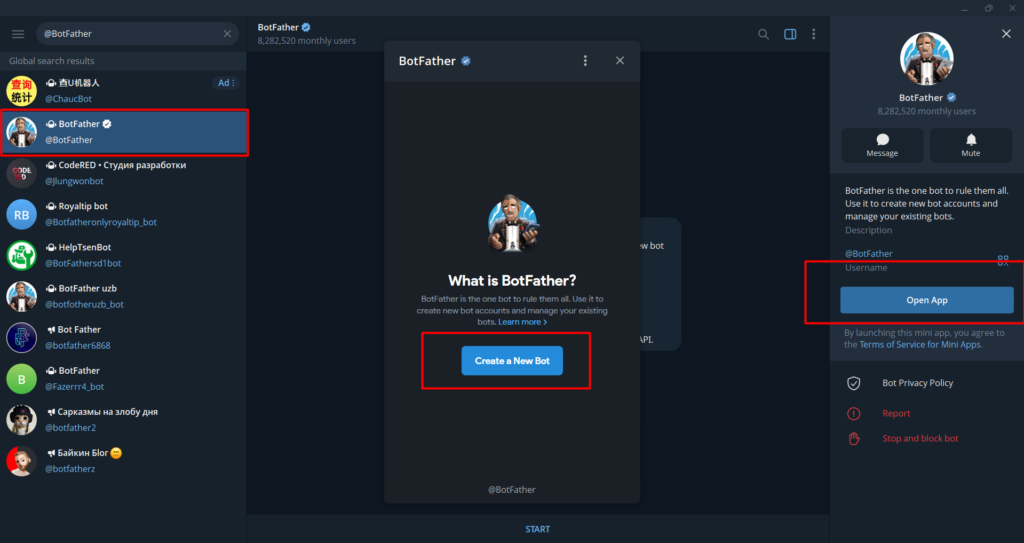This screenshot has width=1024, height=543.
Task: Open Terms of Service for Mini Apps
Action: (x=920, y=345)
